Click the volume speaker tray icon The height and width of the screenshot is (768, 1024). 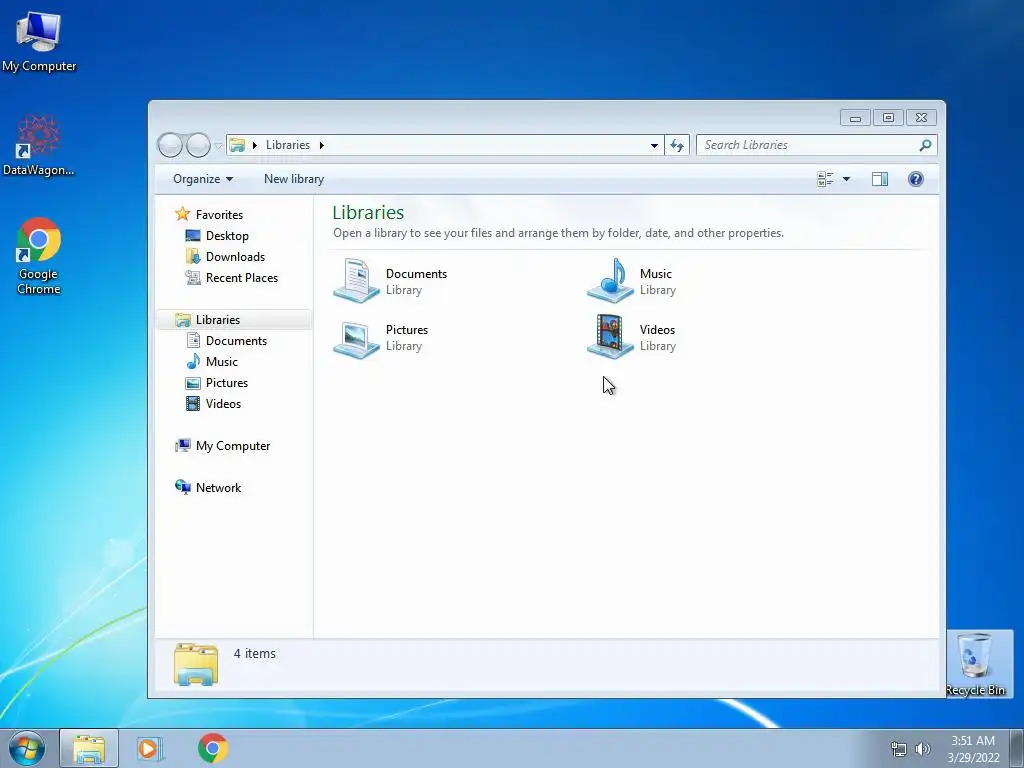(x=923, y=749)
